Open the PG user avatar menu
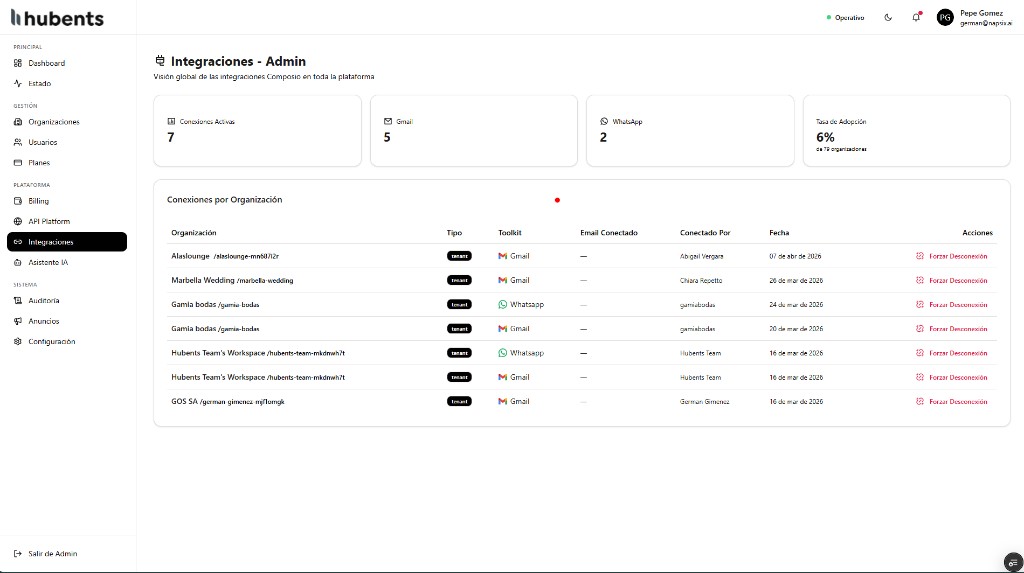Viewport: 1024px width, 573px height. pos(945,17)
